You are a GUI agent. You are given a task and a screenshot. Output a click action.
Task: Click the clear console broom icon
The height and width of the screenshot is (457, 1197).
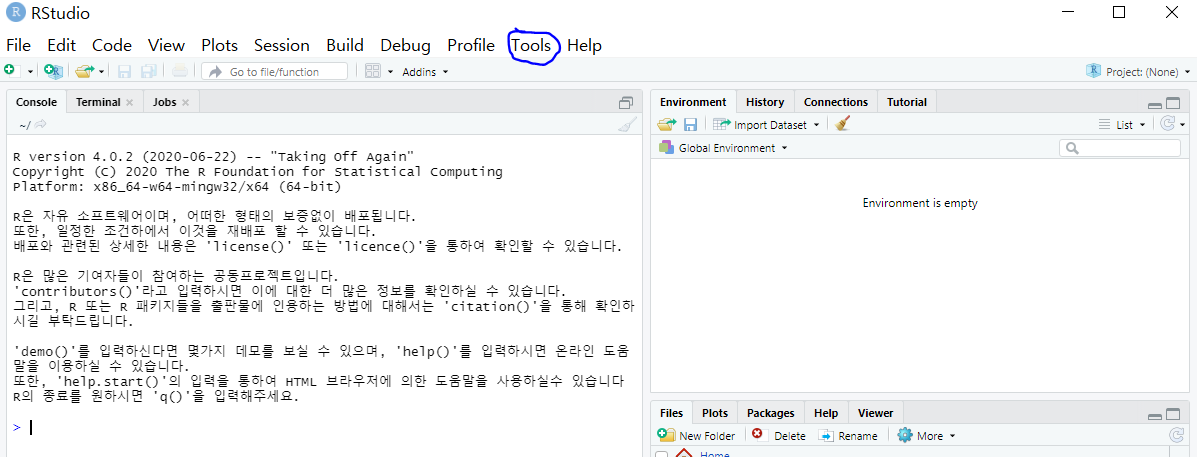627,124
